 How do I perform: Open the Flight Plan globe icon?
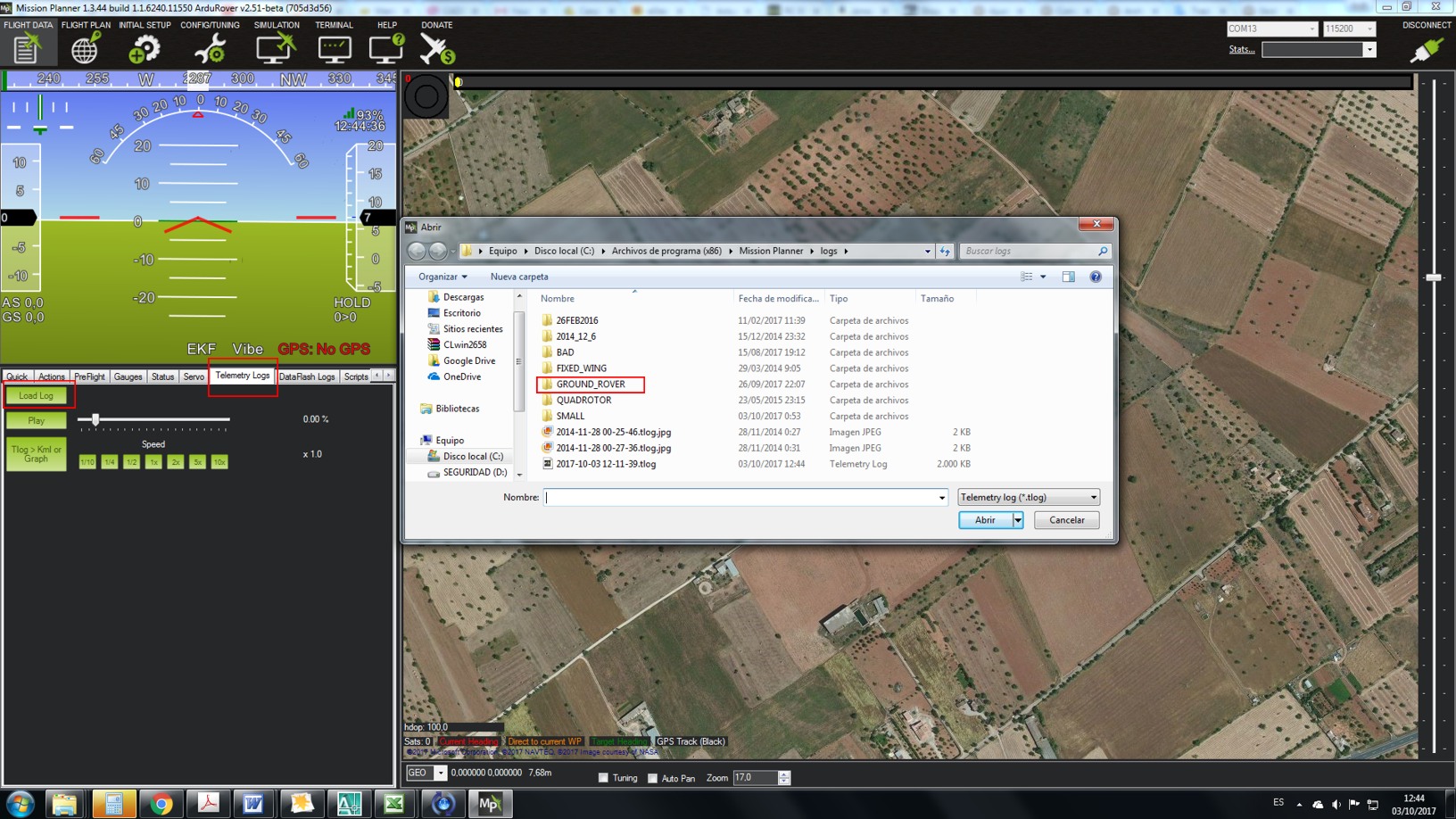[x=85, y=49]
